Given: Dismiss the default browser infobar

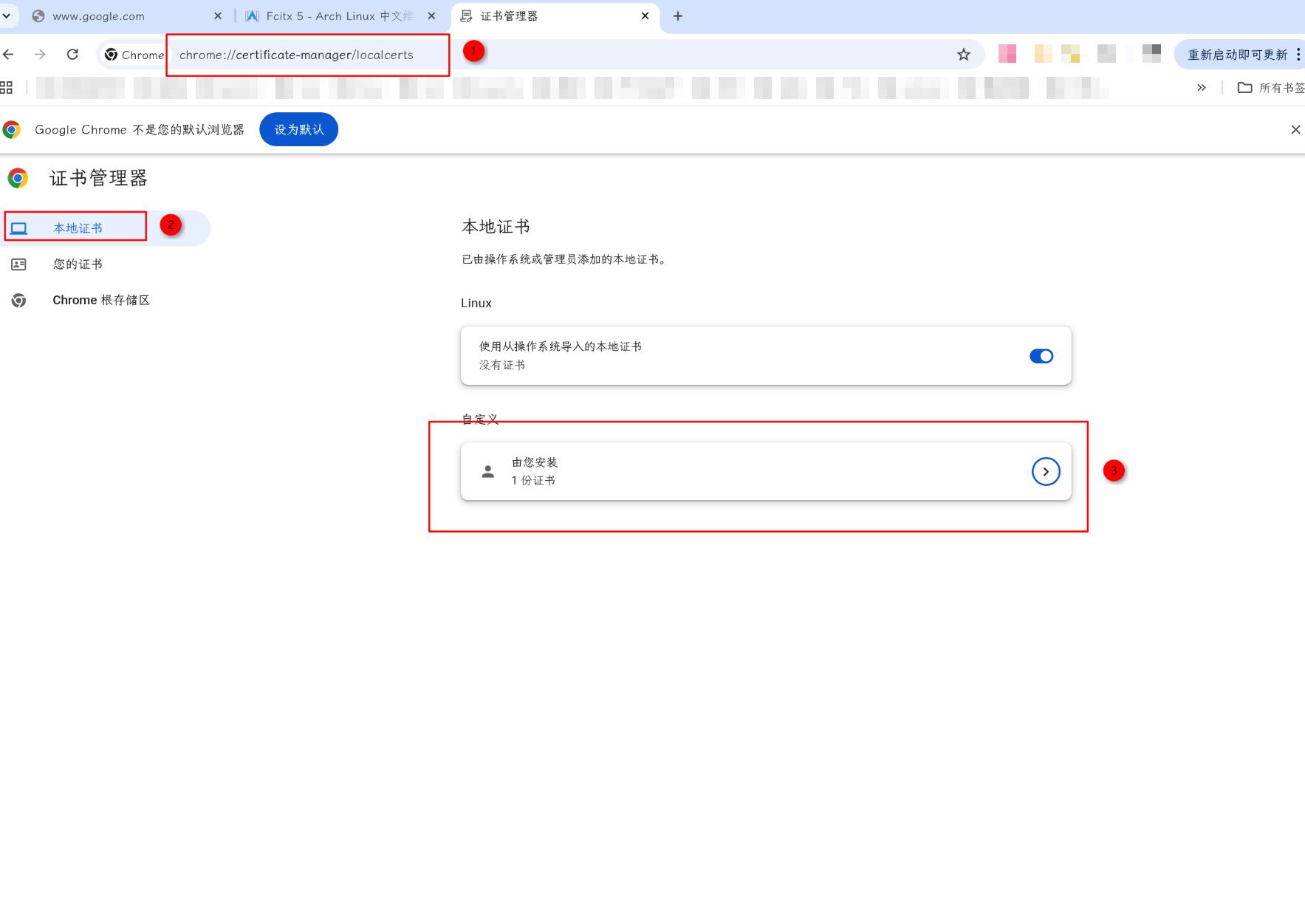Looking at the screenshot, I should [1295, 129].
